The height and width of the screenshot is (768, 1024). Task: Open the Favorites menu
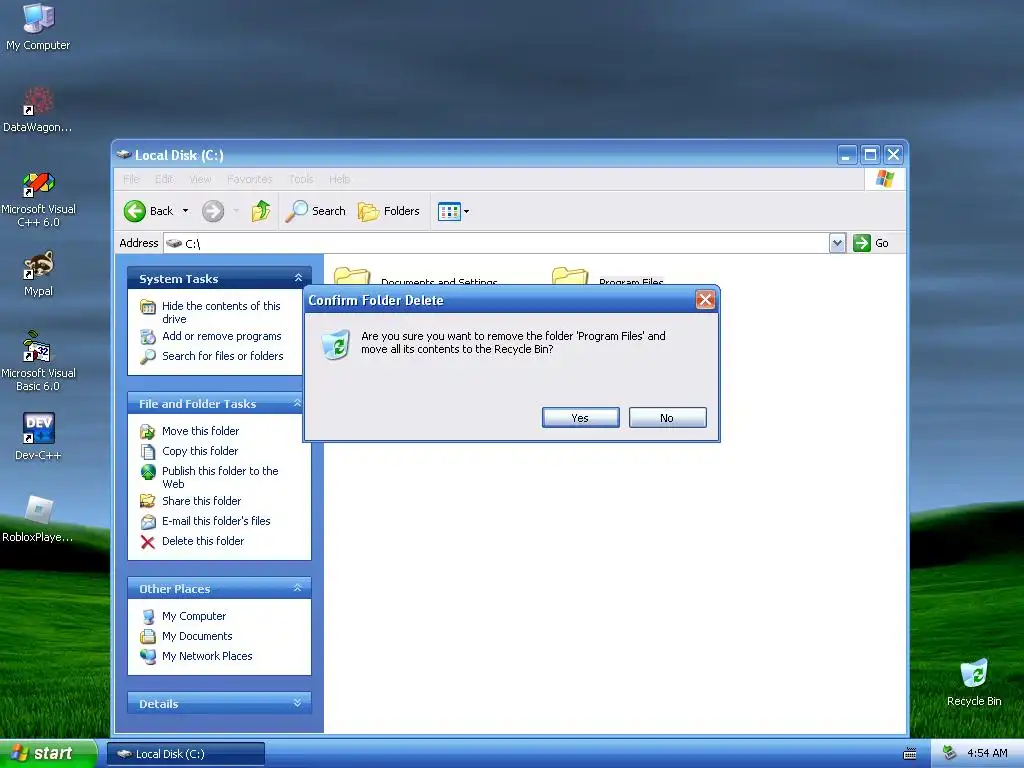(x=249, y=179)
